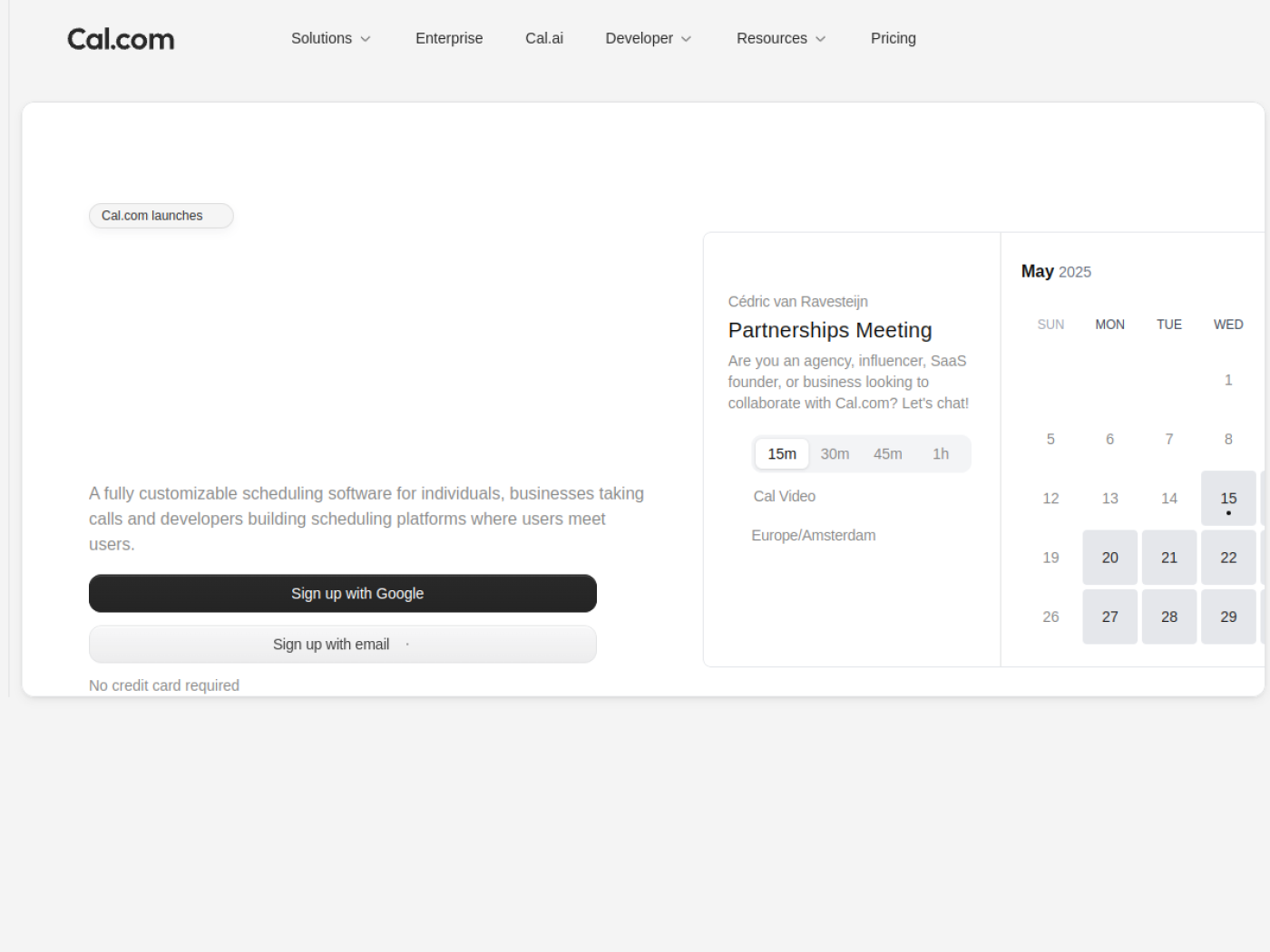Image resolution: width=1270 pixels, height=952 pixels.
Task: Switch meeting length to 30m
Action: [x=835, y=454]
